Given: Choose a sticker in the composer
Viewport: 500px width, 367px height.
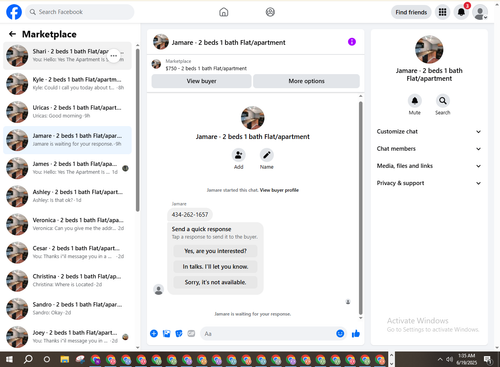Looking at the screenshot, I should click(179, 333).
